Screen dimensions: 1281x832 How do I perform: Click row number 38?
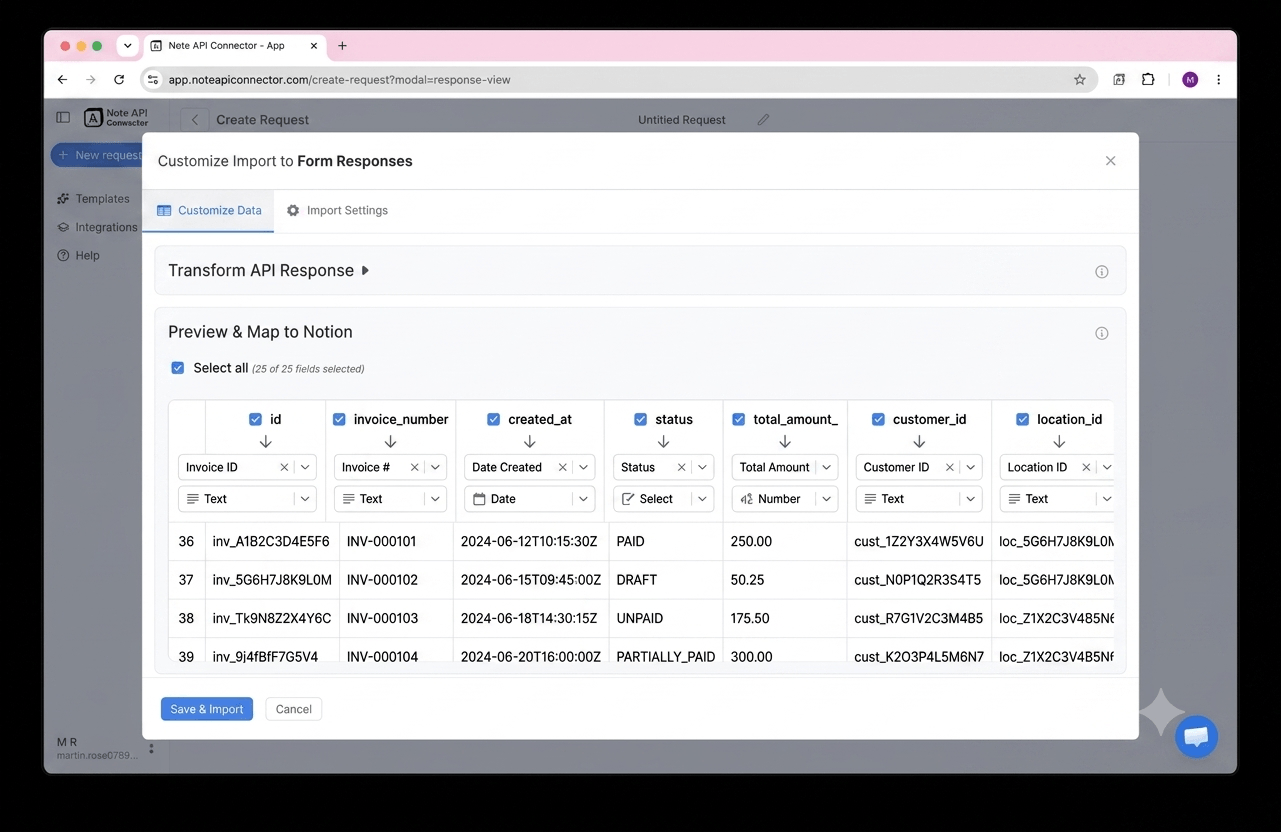point(186,618)
